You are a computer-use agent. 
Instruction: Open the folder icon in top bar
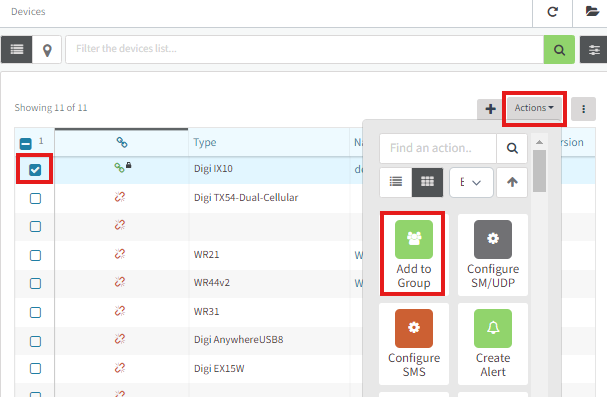[592, 12]
